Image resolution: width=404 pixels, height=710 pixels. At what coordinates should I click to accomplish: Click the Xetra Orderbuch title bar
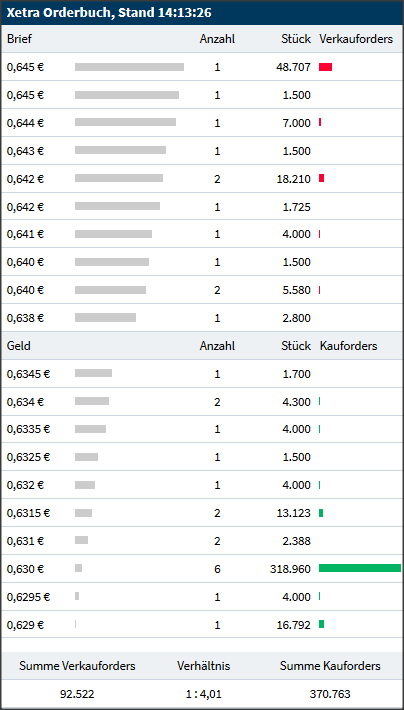(x=202, y=13)
